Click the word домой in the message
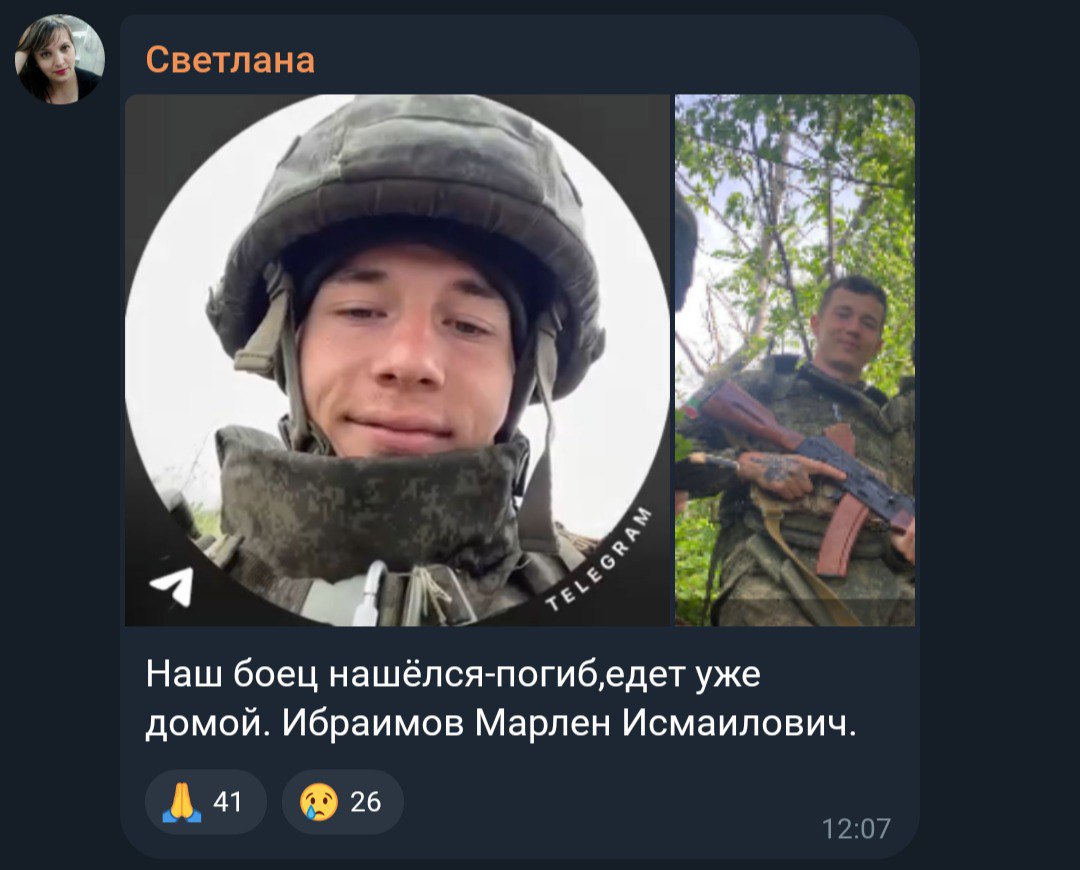This screenshot has width=1080, height=870. 207,725
